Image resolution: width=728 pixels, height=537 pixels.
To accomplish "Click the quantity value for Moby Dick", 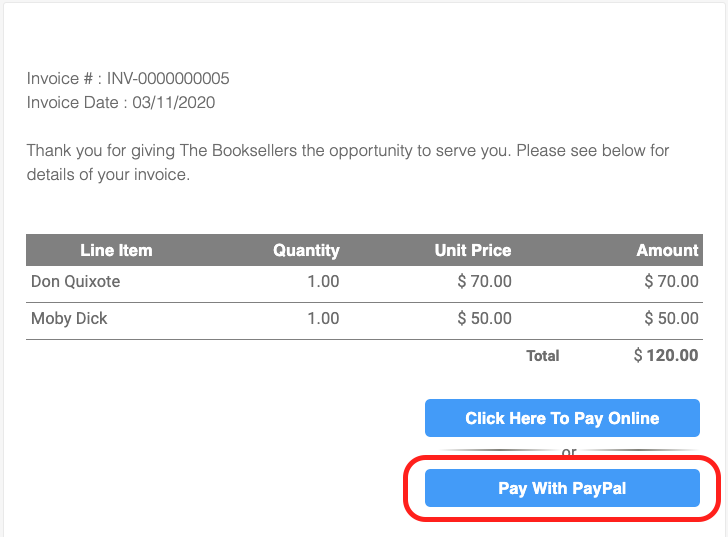I will pyautogui.click(x=323, y=319).
